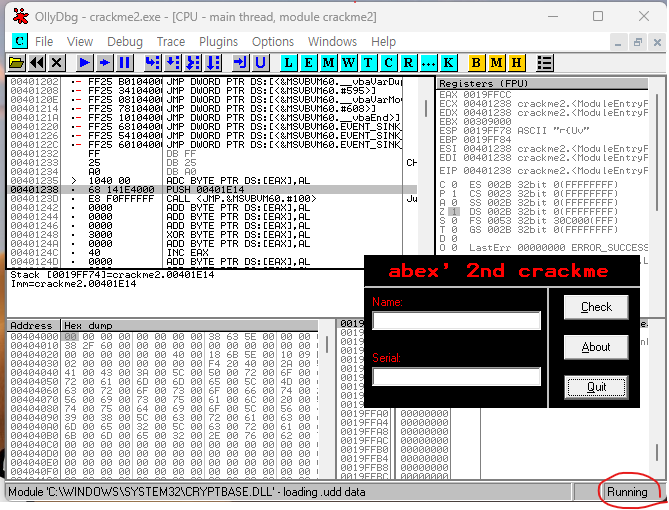Select PUSH 00401E14 instruction line
Image resolution: width=669 pixels, height=510 pixels.
(x=212, y=189)
